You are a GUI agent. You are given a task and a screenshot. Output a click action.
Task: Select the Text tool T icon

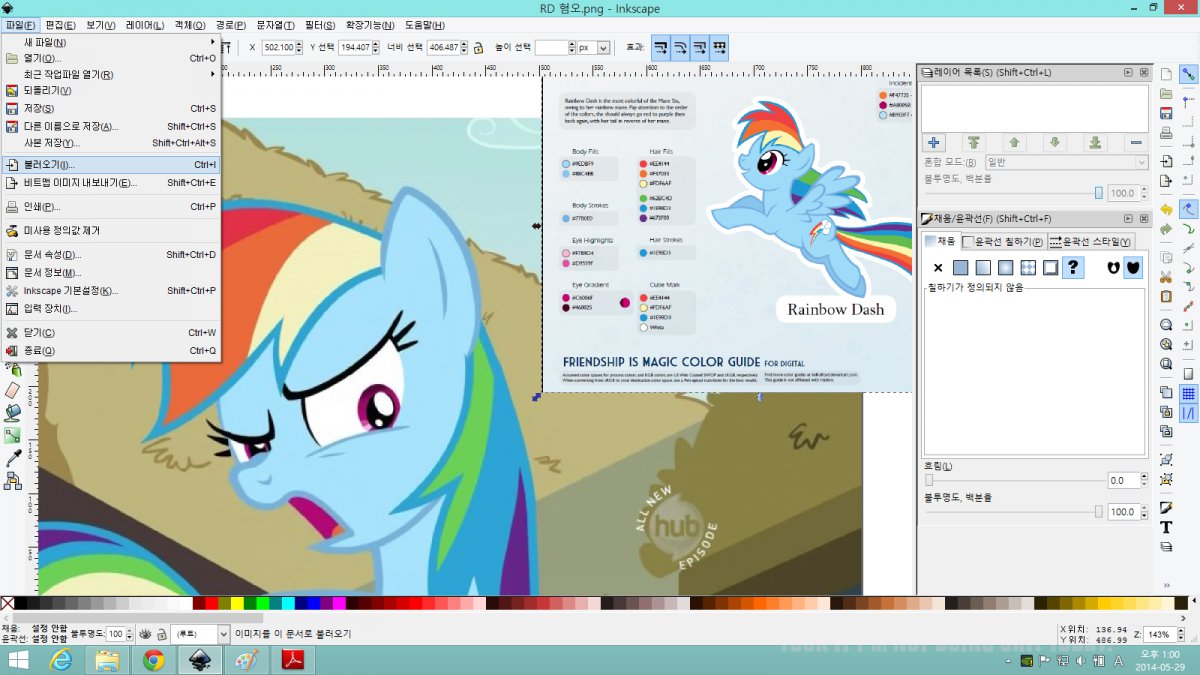pyautogui.click(x=1166, y=527)
